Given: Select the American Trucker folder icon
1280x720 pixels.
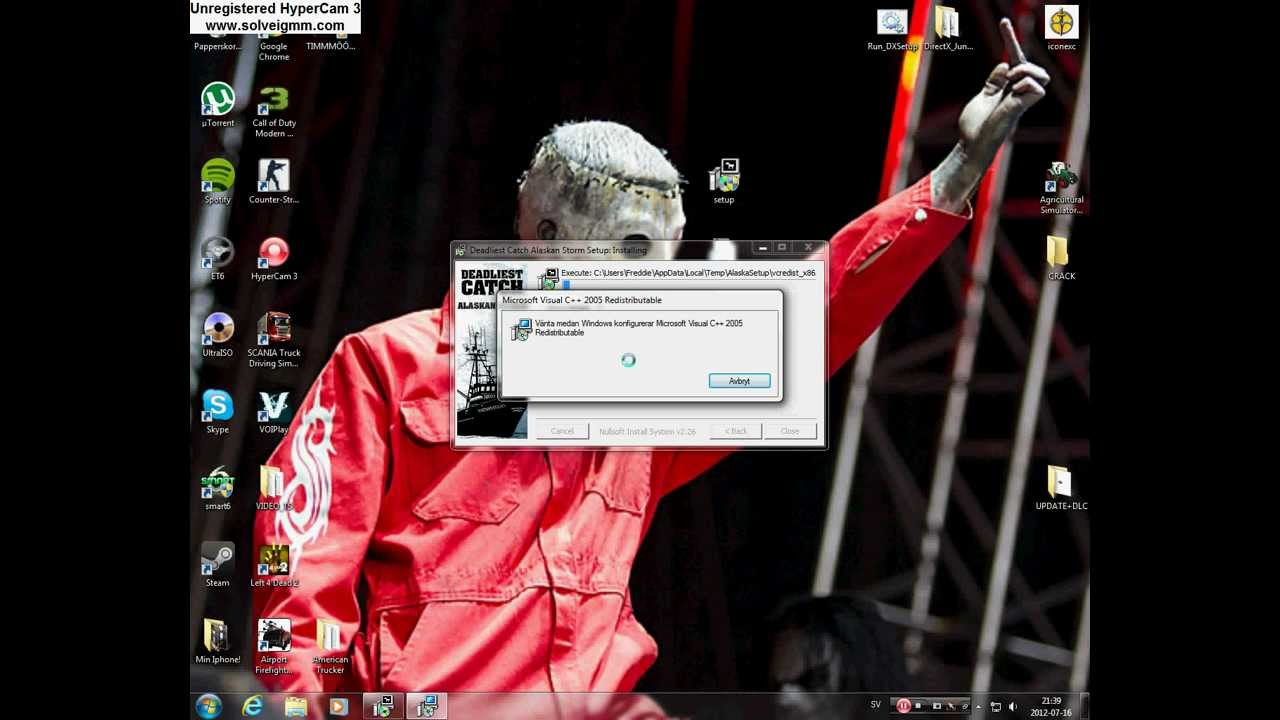Looking at the screenshot, I should click(330, 647).
